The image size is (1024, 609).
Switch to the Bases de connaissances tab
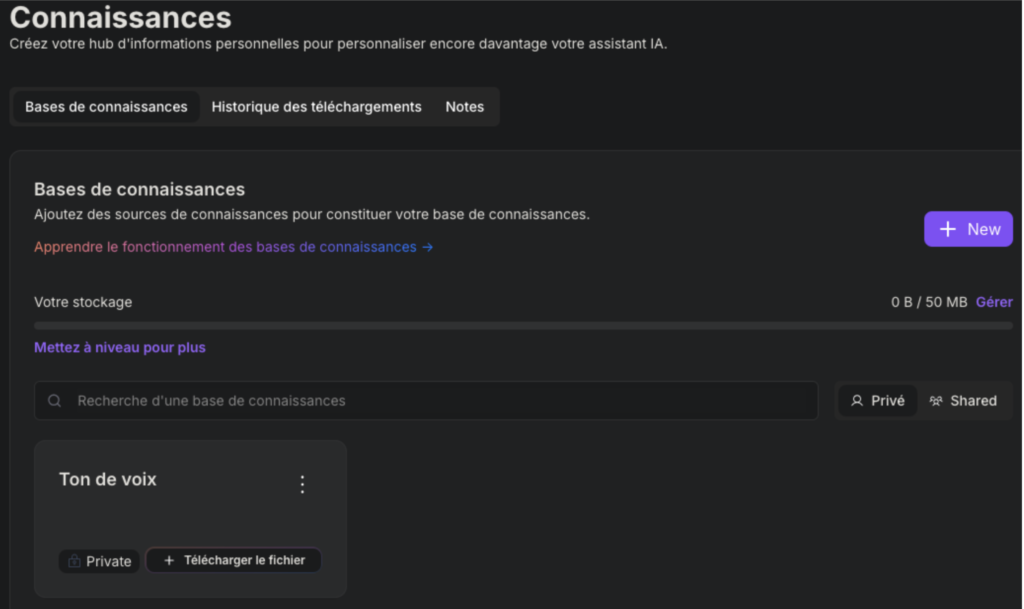click(106, 107)
